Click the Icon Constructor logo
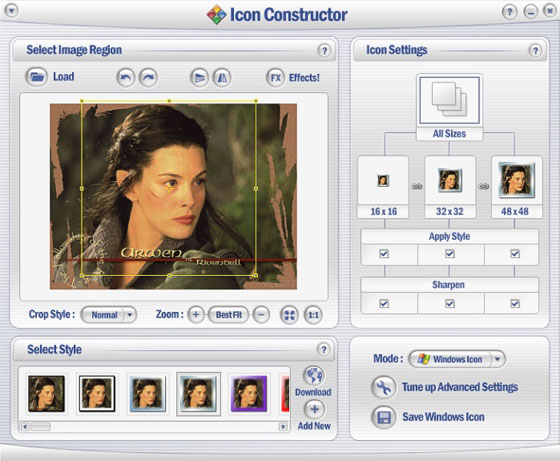This screenshot has height=461, width=560. pyautogui.click(x=216, y=15)
